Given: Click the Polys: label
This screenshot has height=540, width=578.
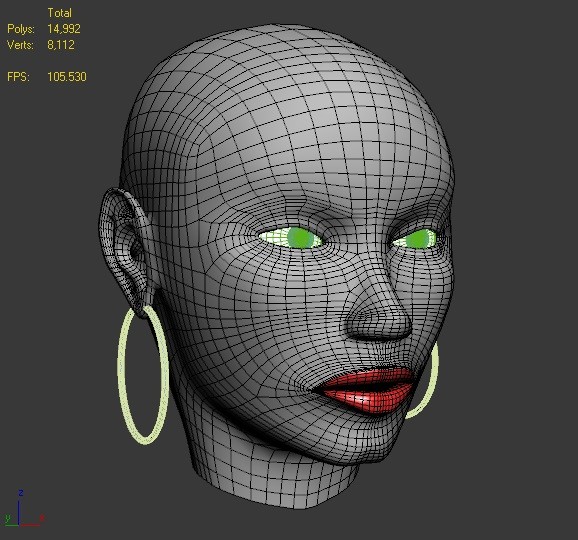Looking at the screenshot, I should point(21,29).
